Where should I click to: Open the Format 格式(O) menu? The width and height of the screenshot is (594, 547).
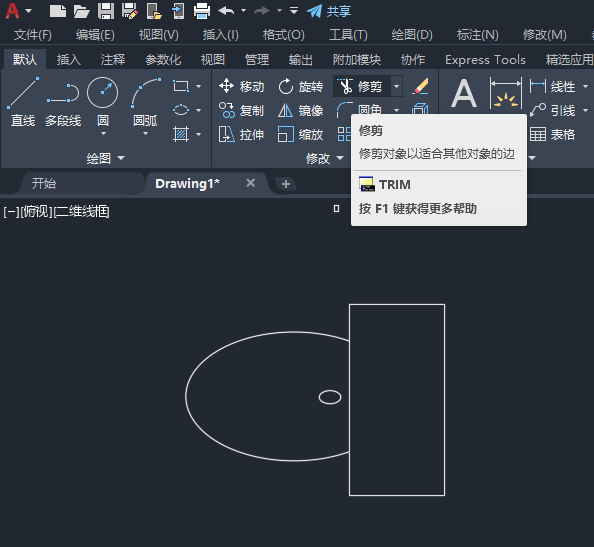283,35
